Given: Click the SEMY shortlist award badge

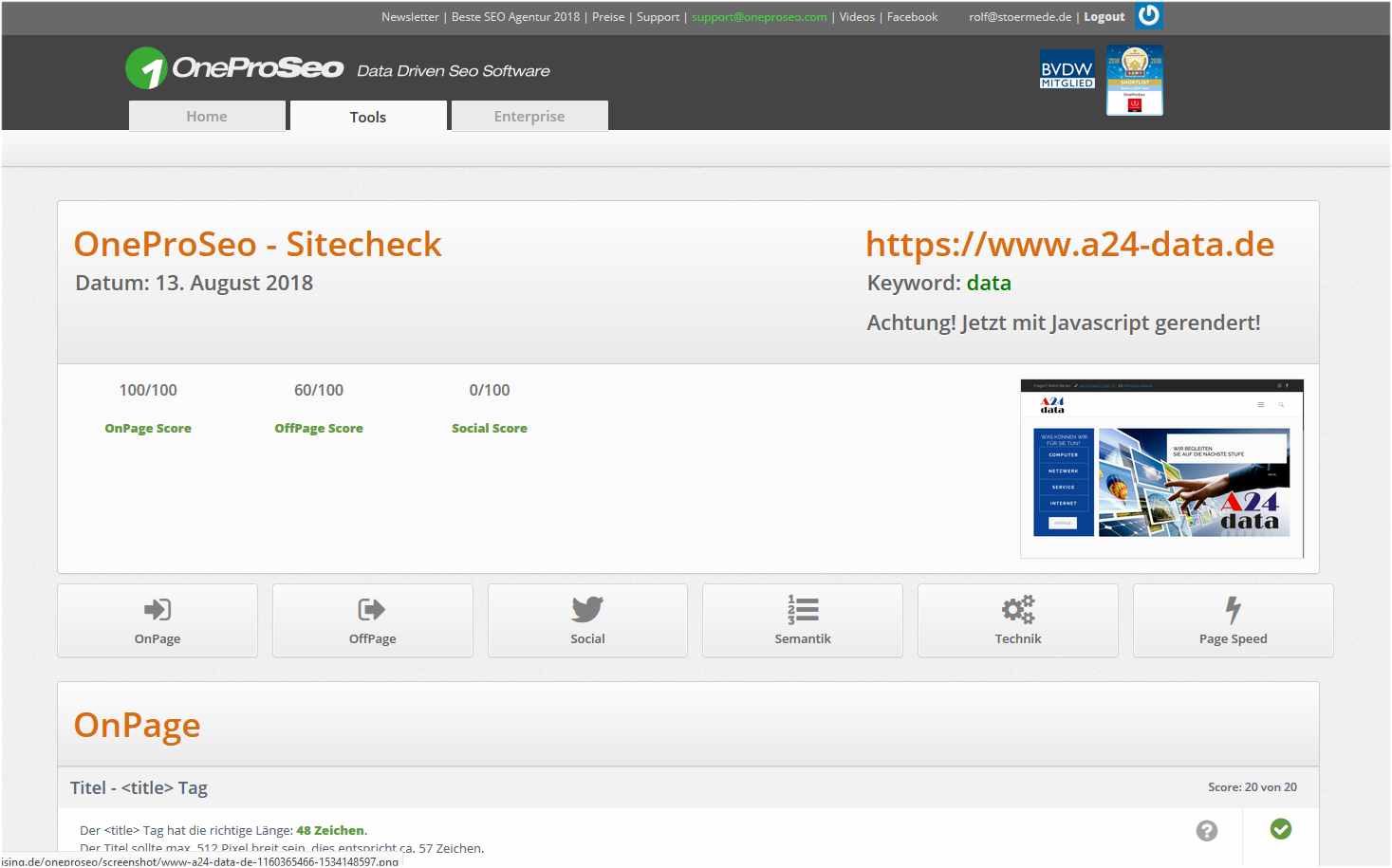Looking at the screenshot, I should pos(1134,81).
